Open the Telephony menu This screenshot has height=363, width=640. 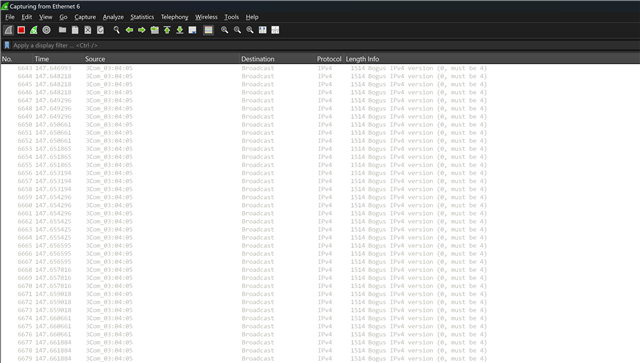(174, 17)
